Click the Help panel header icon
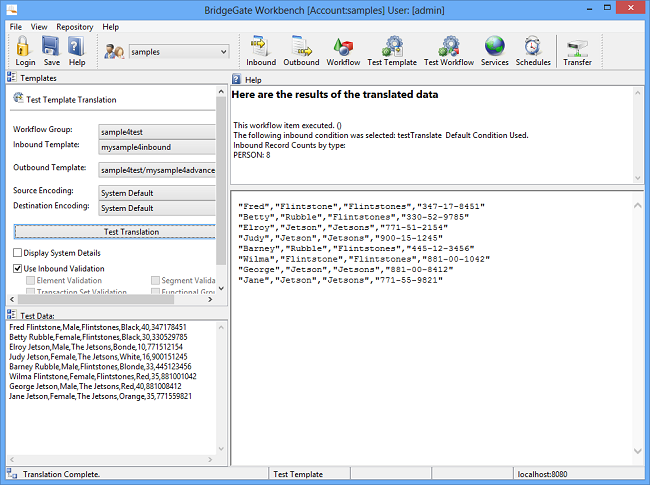The height and width of the screenshot is (485, 650). 236,79
